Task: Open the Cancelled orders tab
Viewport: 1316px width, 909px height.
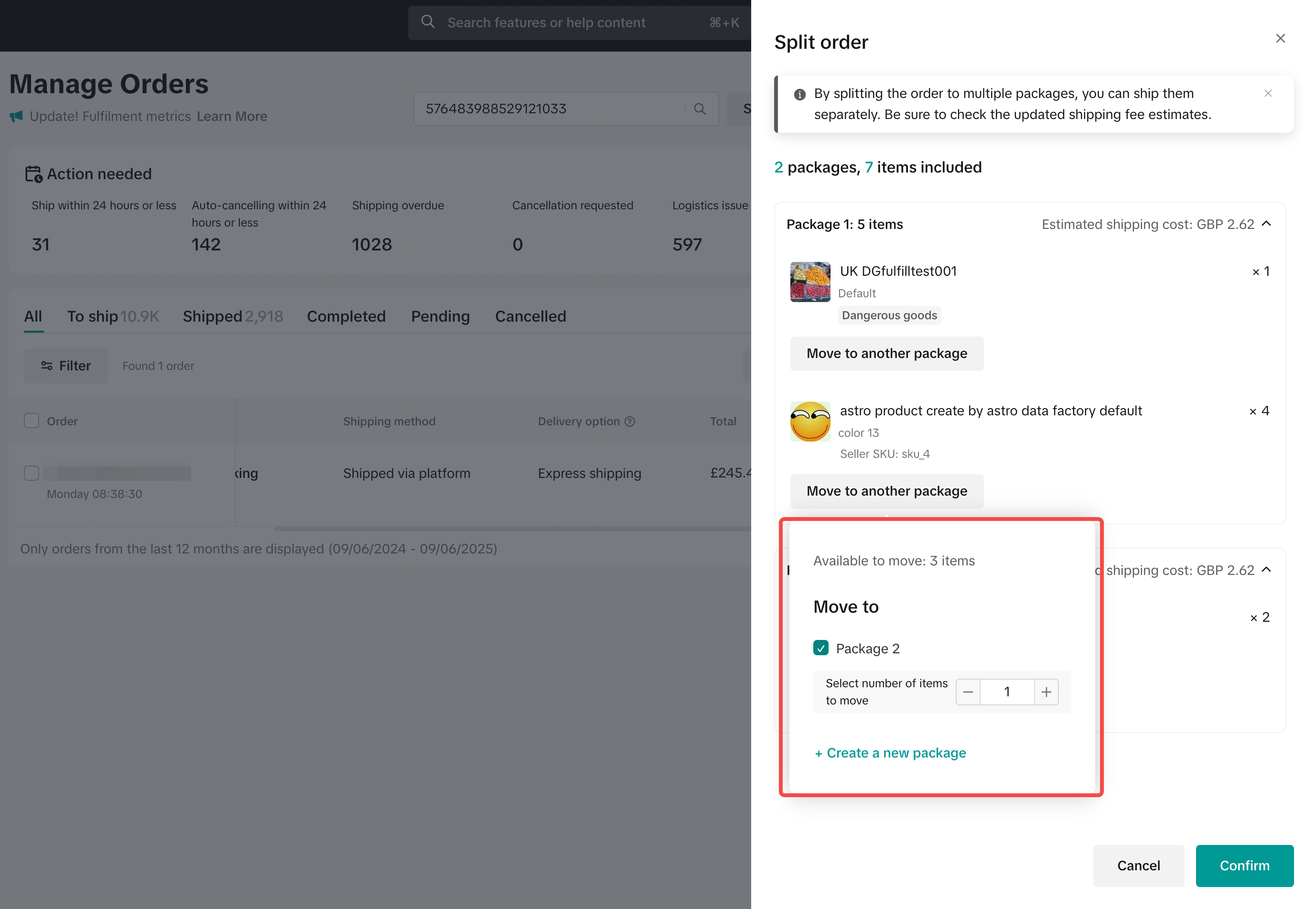Action: 530,316
